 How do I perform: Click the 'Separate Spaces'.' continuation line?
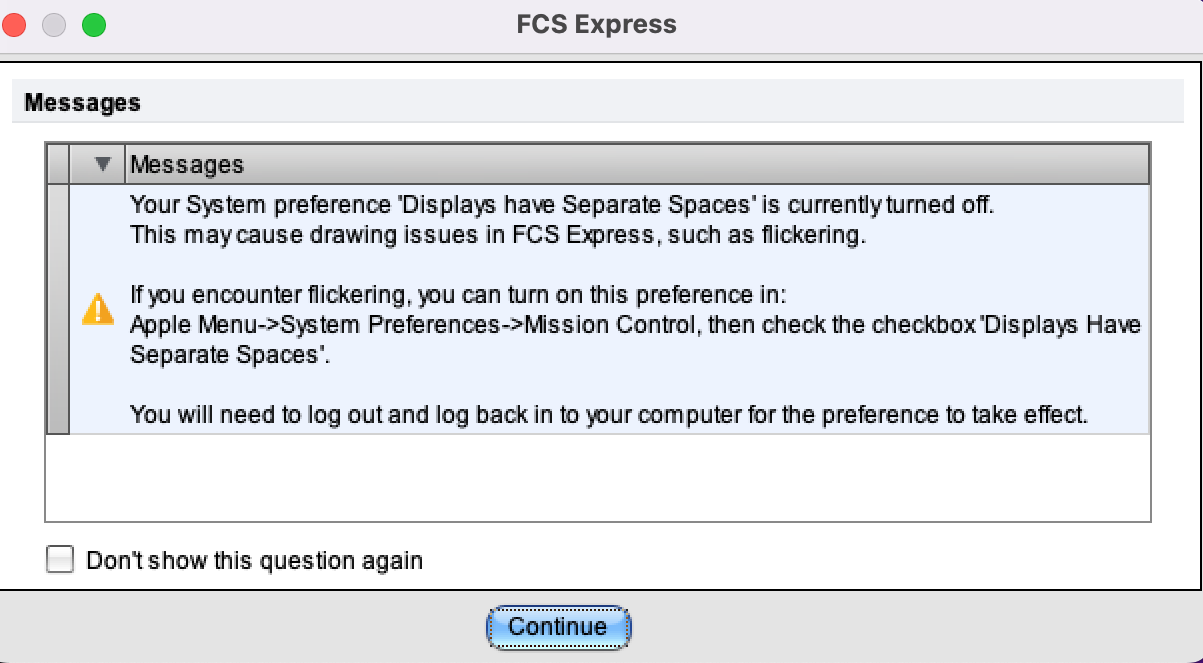[x=231, y=355]
